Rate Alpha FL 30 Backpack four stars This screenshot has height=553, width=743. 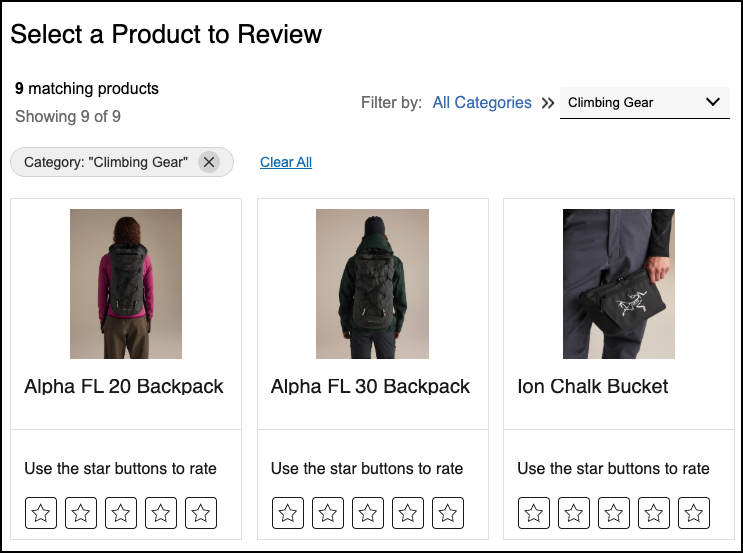[x=408, y=513]
